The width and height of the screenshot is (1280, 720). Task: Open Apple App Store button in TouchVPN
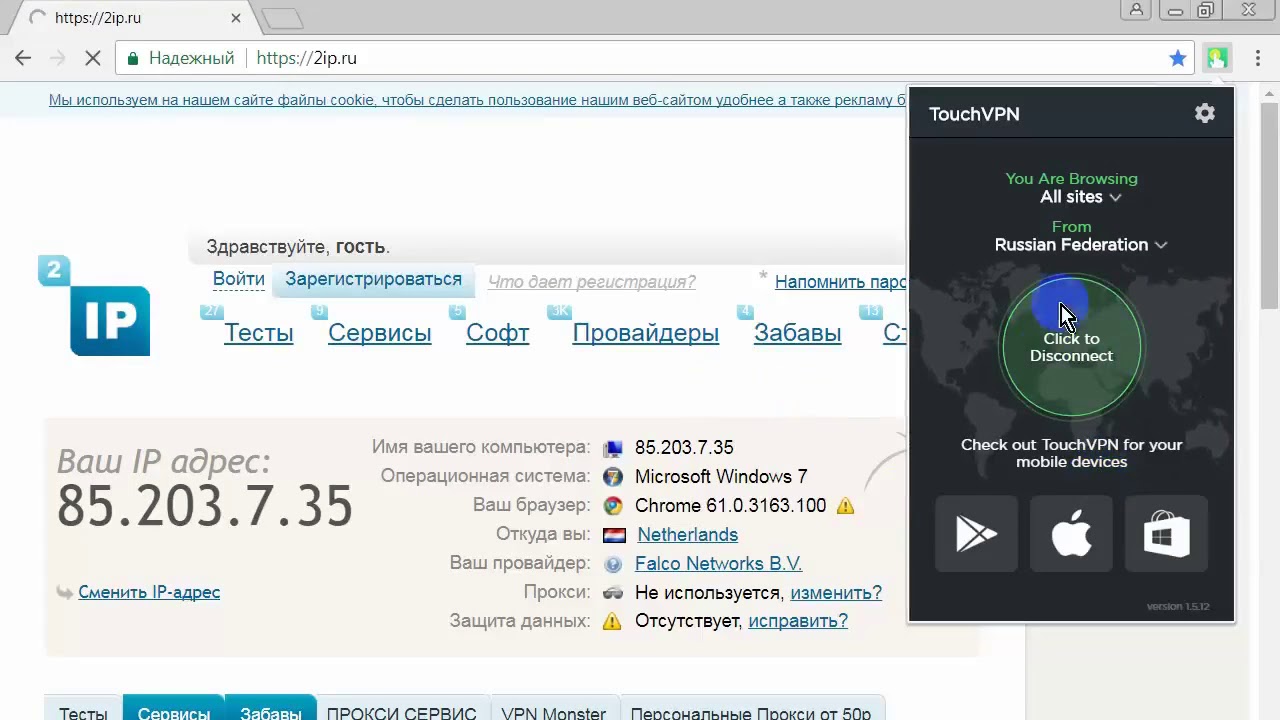pos(1071,534)
